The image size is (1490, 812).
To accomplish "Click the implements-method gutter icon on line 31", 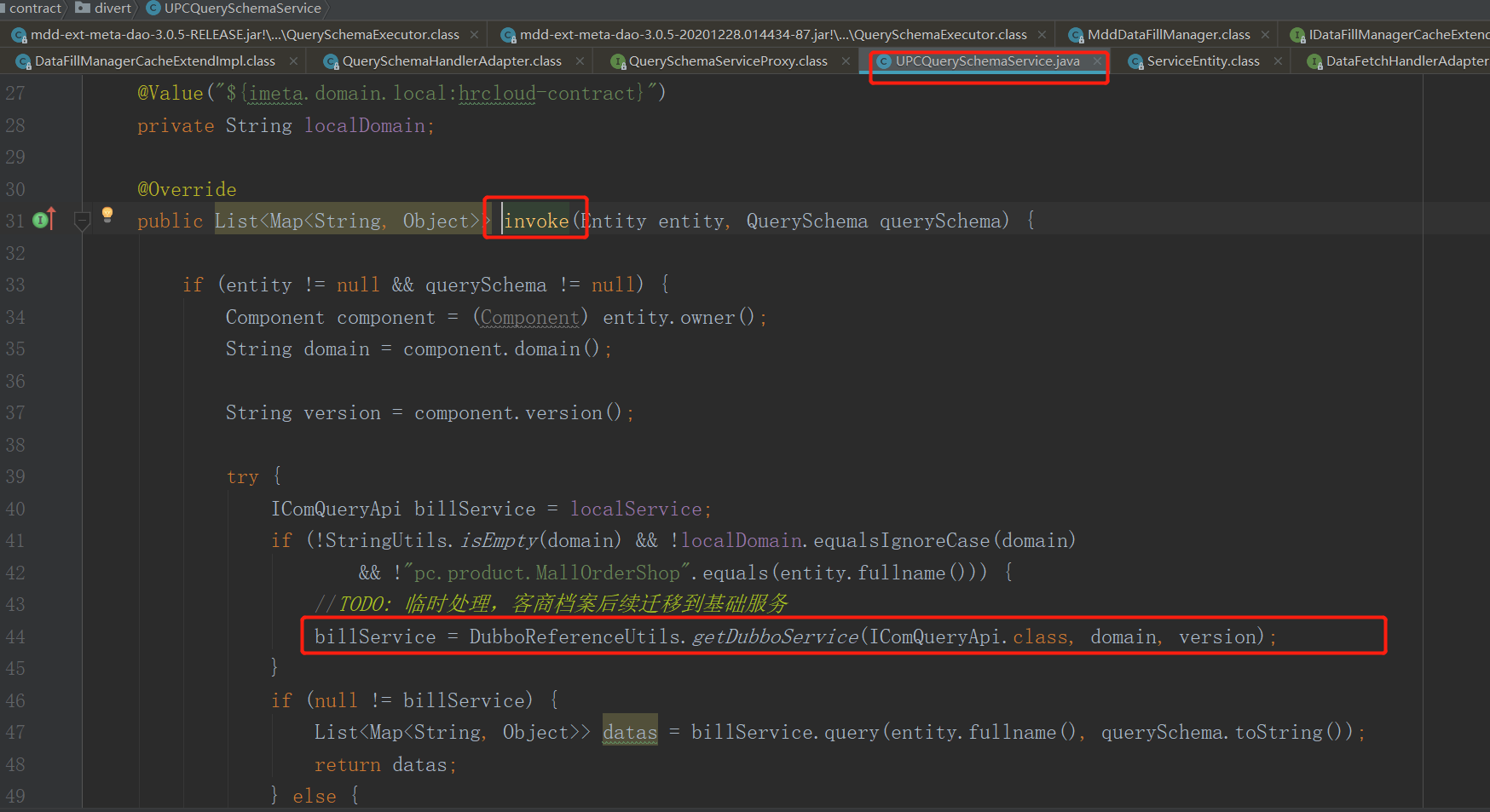I will [x=44, y=220].
